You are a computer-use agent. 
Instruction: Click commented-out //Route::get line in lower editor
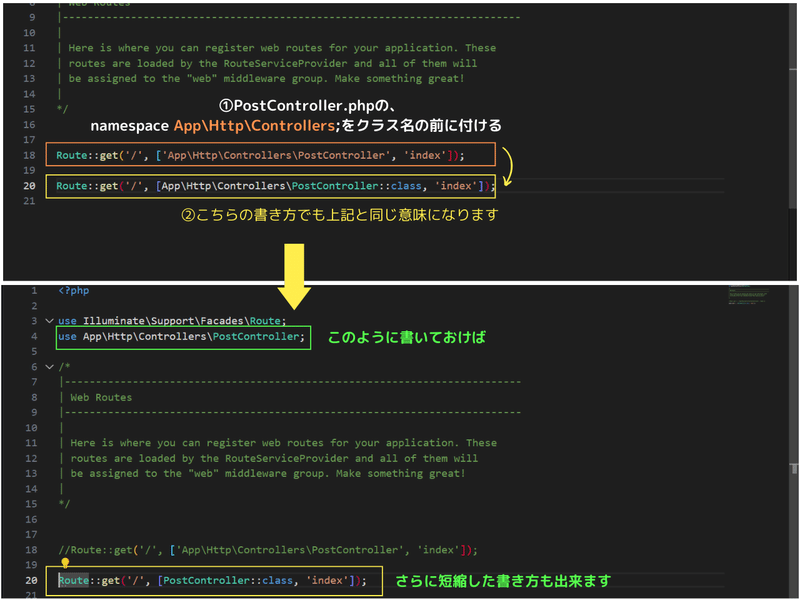pos(268,550)
